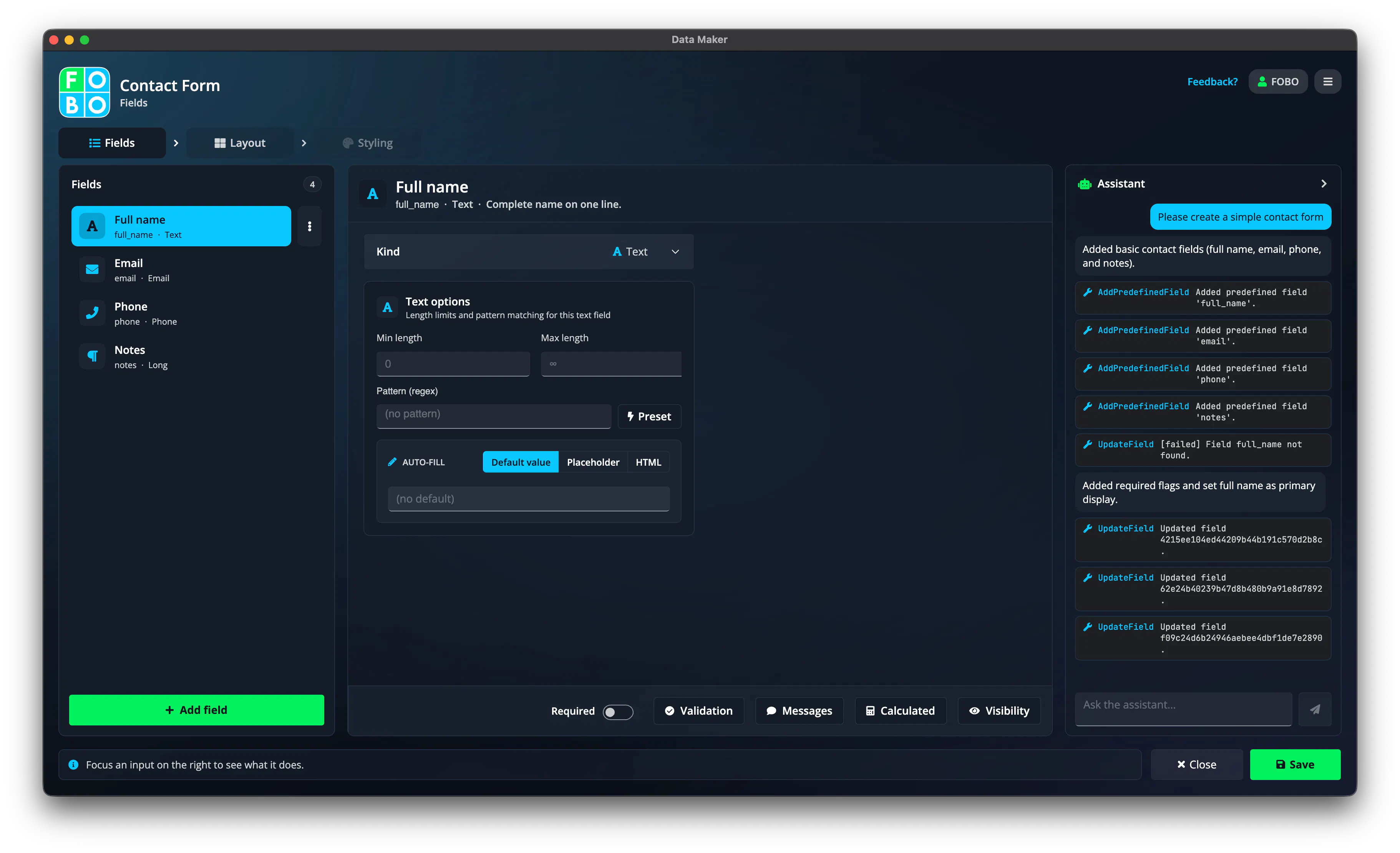Collapse the Assistant panel chevron
This screenshot has width=1400, height=853.
pyautogui.click(x=1324, y=184)
